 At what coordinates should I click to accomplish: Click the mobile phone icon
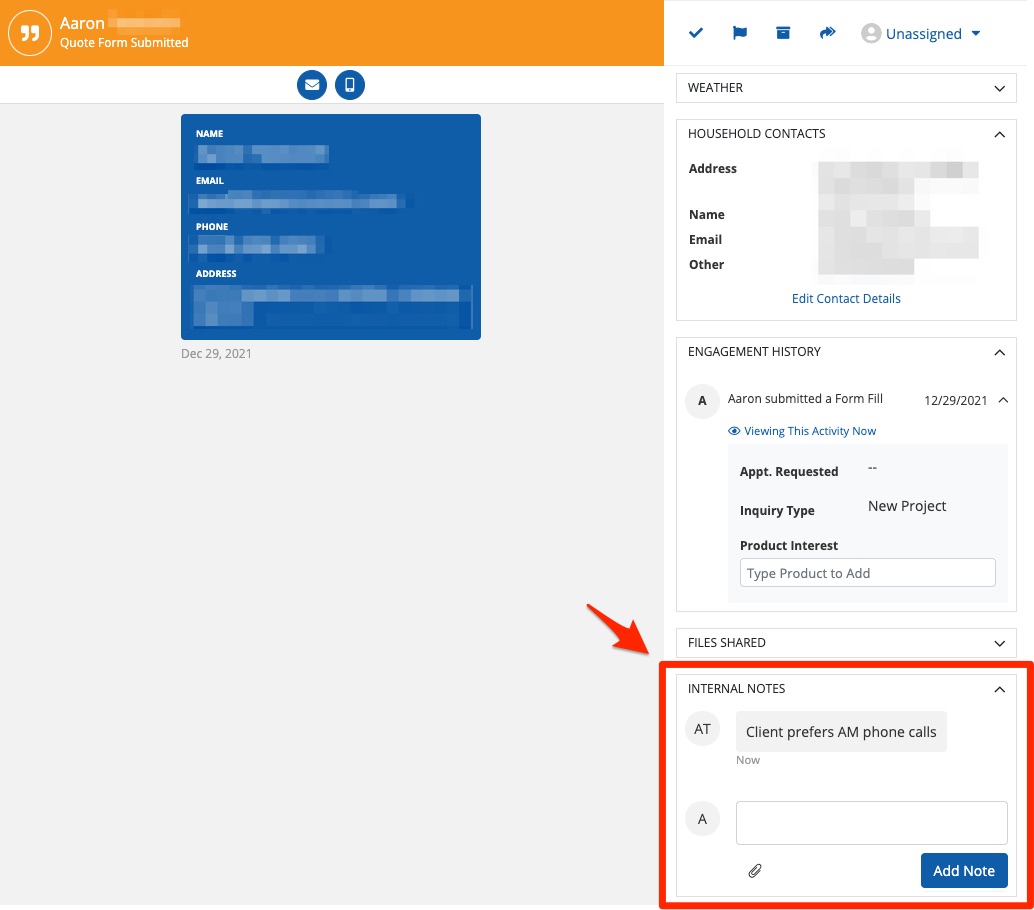click(350, 85)
